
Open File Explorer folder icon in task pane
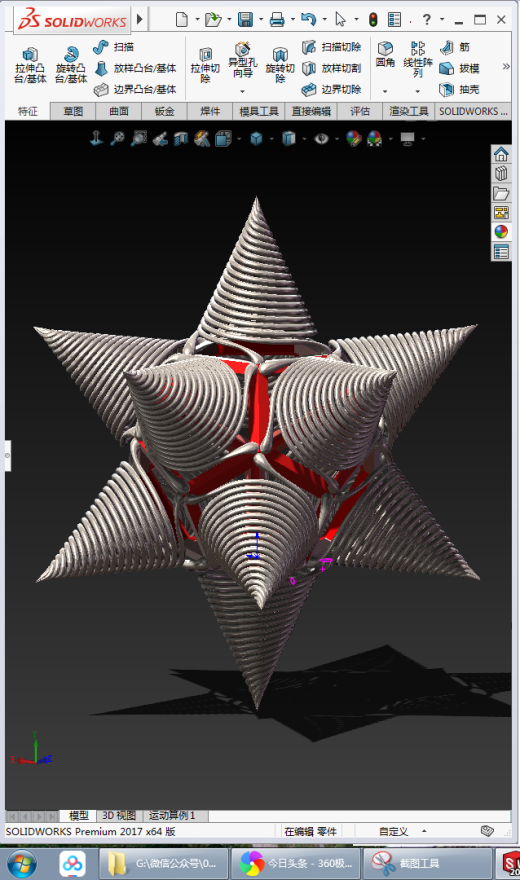click(x=501, y=193)
